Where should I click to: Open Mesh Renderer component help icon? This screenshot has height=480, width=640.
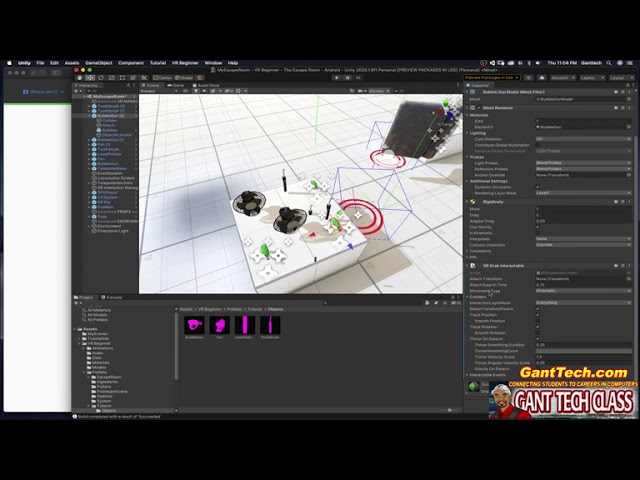pos(616,108)
